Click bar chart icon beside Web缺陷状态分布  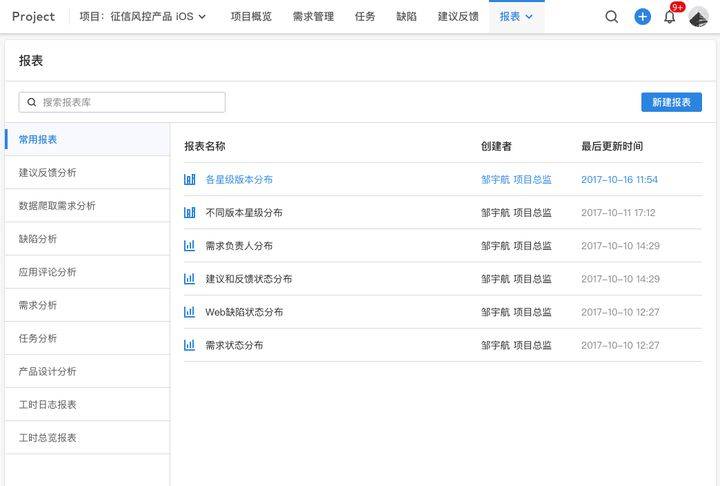190,312
